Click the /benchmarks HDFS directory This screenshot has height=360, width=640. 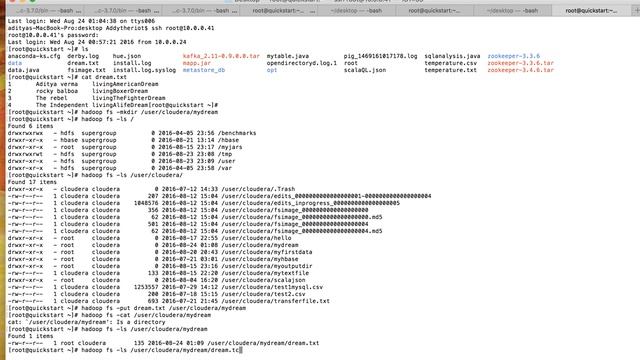237,133
